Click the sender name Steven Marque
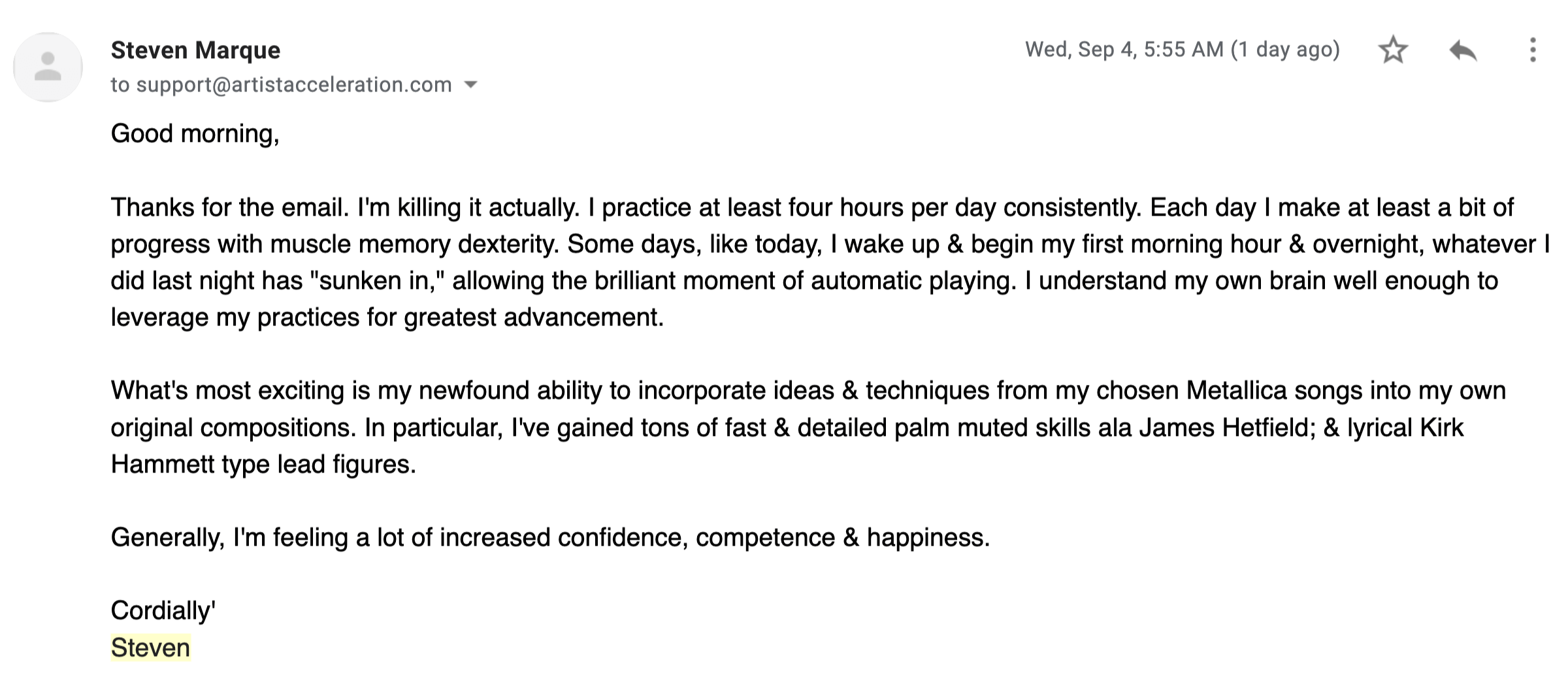This screenshot has height=679, width=1568. coord(195,50)
